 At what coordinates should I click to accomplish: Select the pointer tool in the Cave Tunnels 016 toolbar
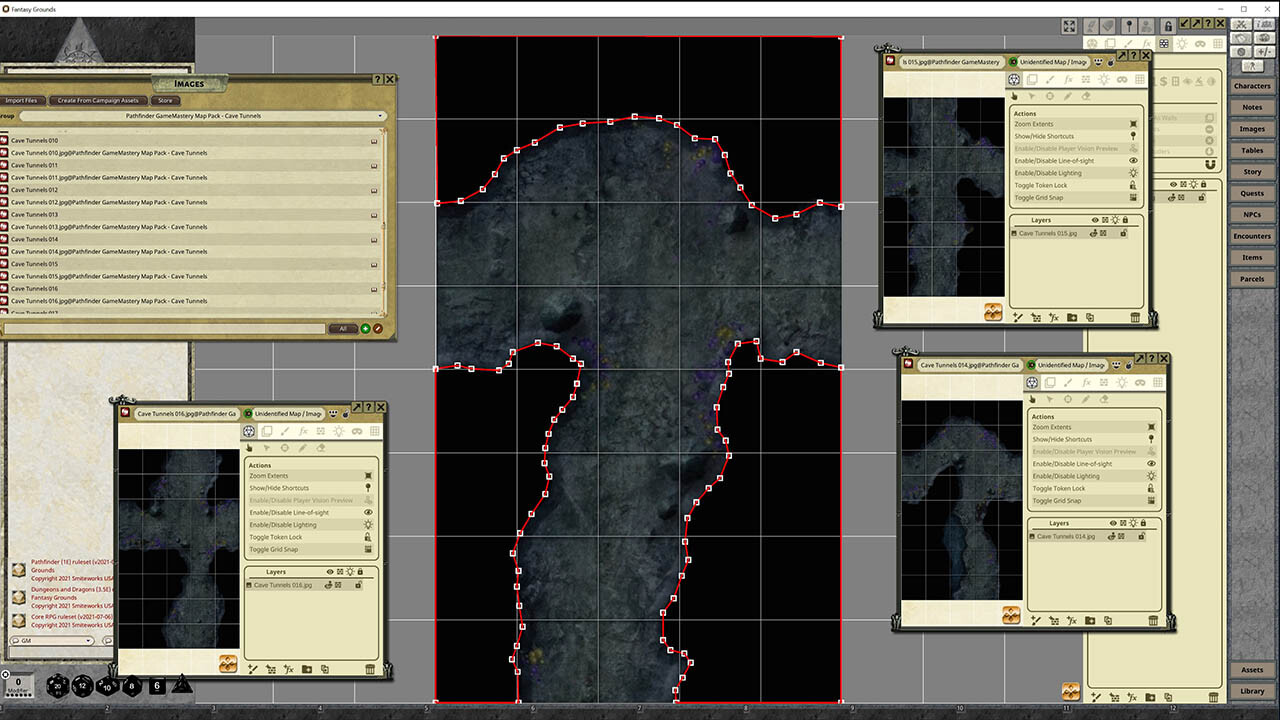pos(249,448)
